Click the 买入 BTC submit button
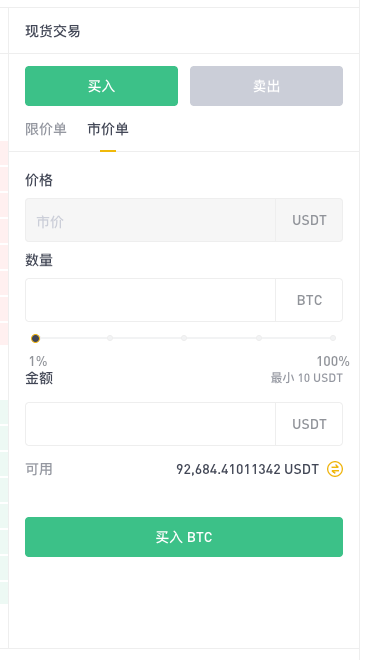The height and width of the screenshot is (660, 370). point(184,537)
